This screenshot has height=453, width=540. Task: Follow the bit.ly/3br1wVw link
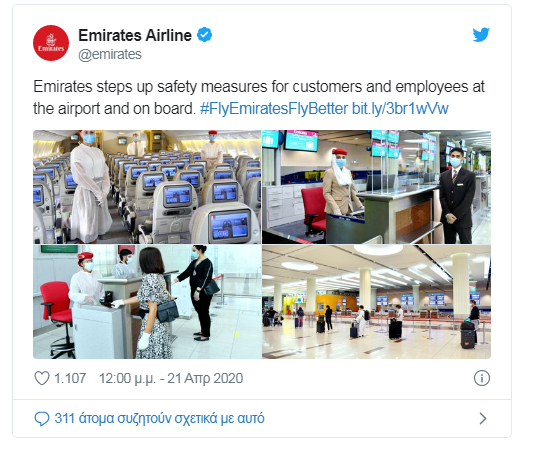(x=400, y=109)
